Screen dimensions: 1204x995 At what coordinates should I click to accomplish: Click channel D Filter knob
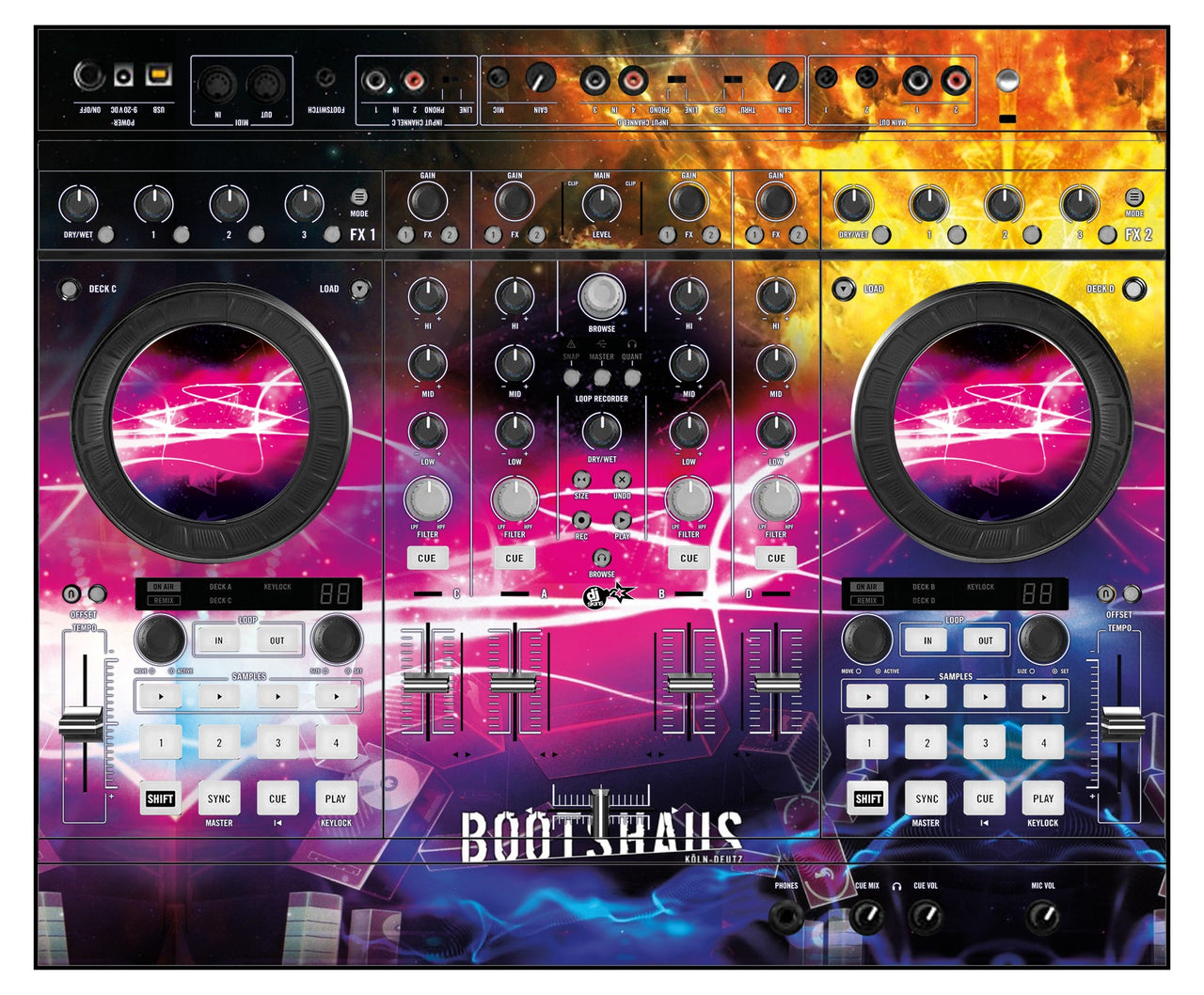[776, 499]
